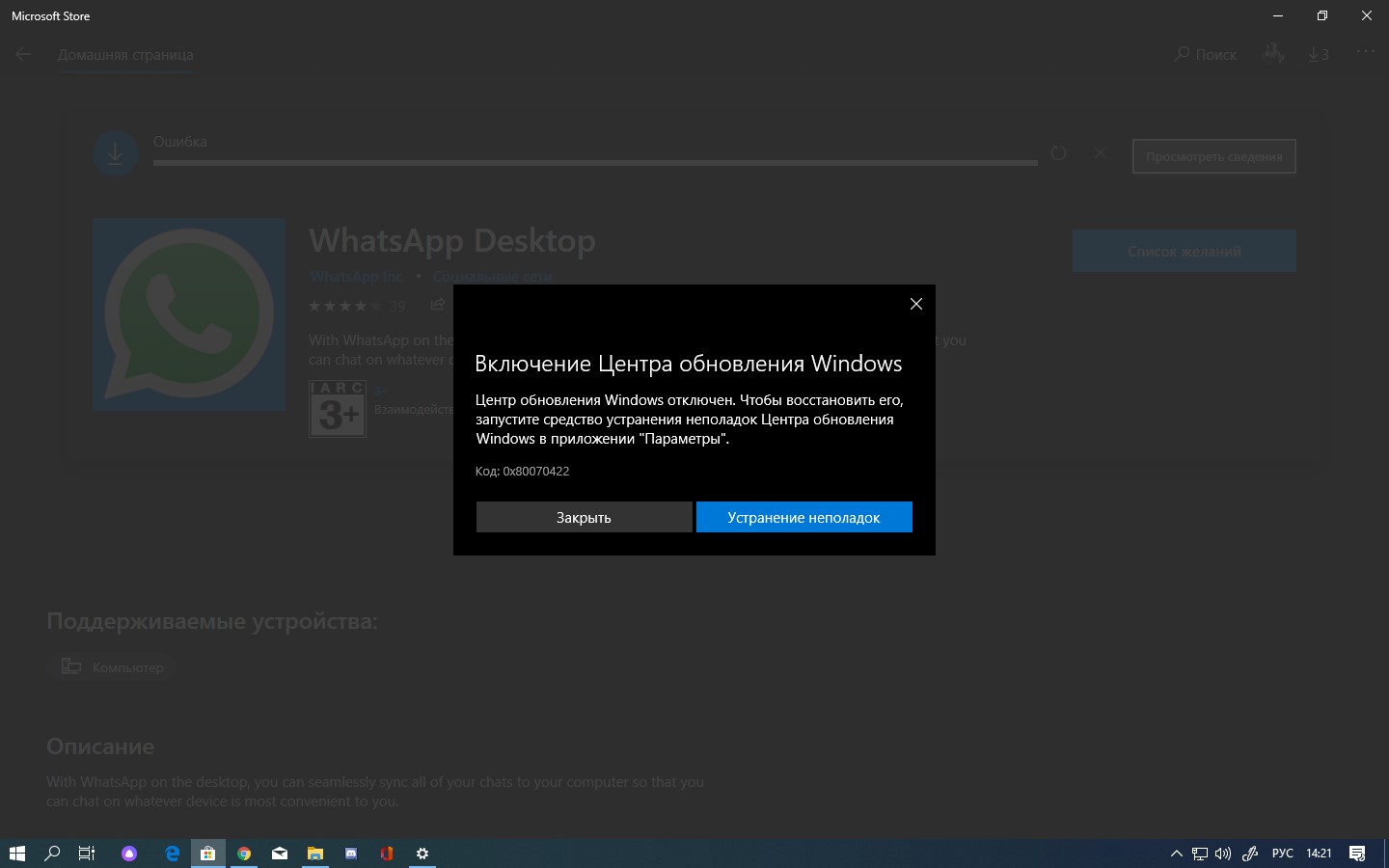Open Settings gear in the taskbar
Screen dimensions: 1389x868
[x=422, y=853]
